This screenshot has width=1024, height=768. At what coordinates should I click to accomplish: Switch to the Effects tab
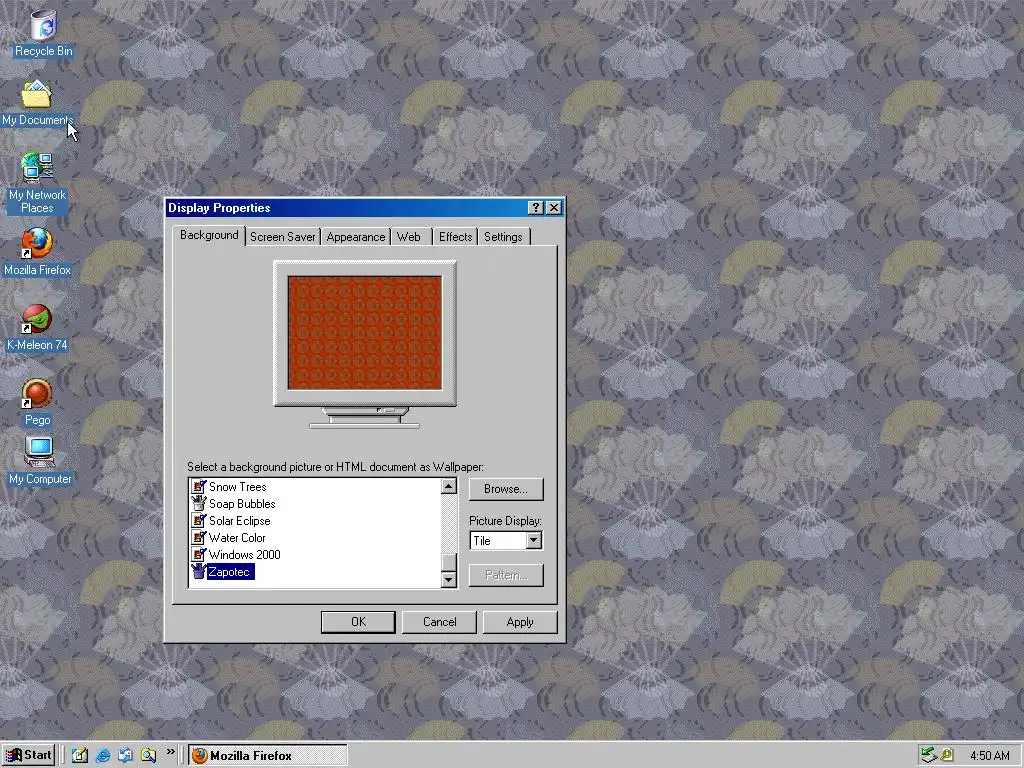tap(455, 236)
